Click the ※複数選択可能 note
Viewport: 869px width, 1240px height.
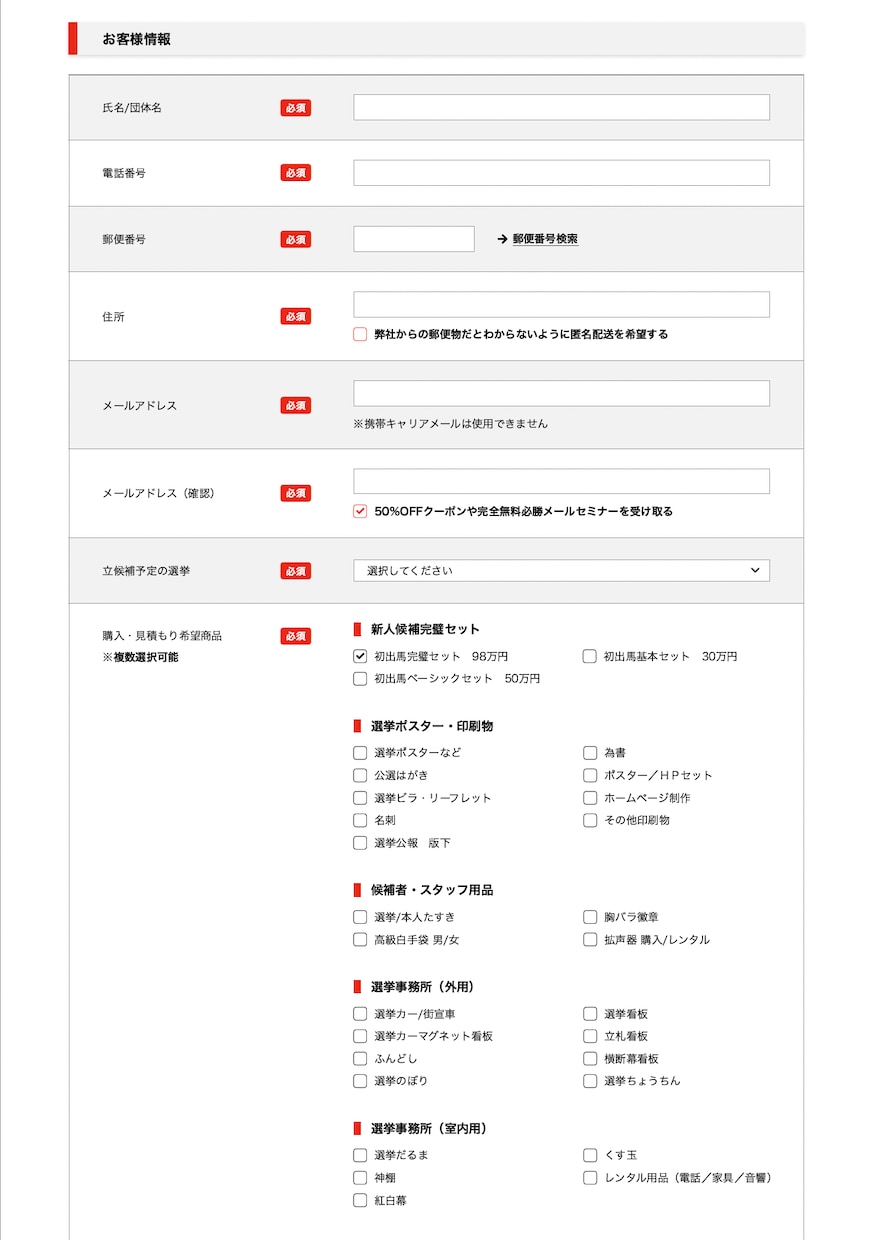140,657
